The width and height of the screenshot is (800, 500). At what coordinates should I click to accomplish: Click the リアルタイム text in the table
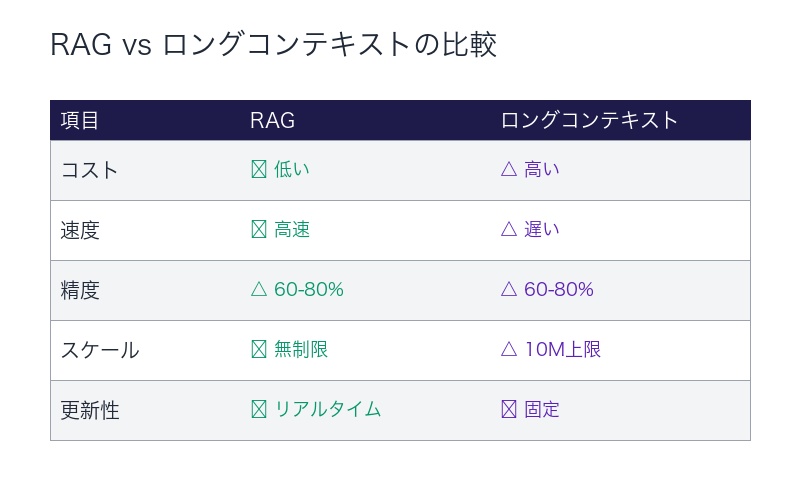328,410
